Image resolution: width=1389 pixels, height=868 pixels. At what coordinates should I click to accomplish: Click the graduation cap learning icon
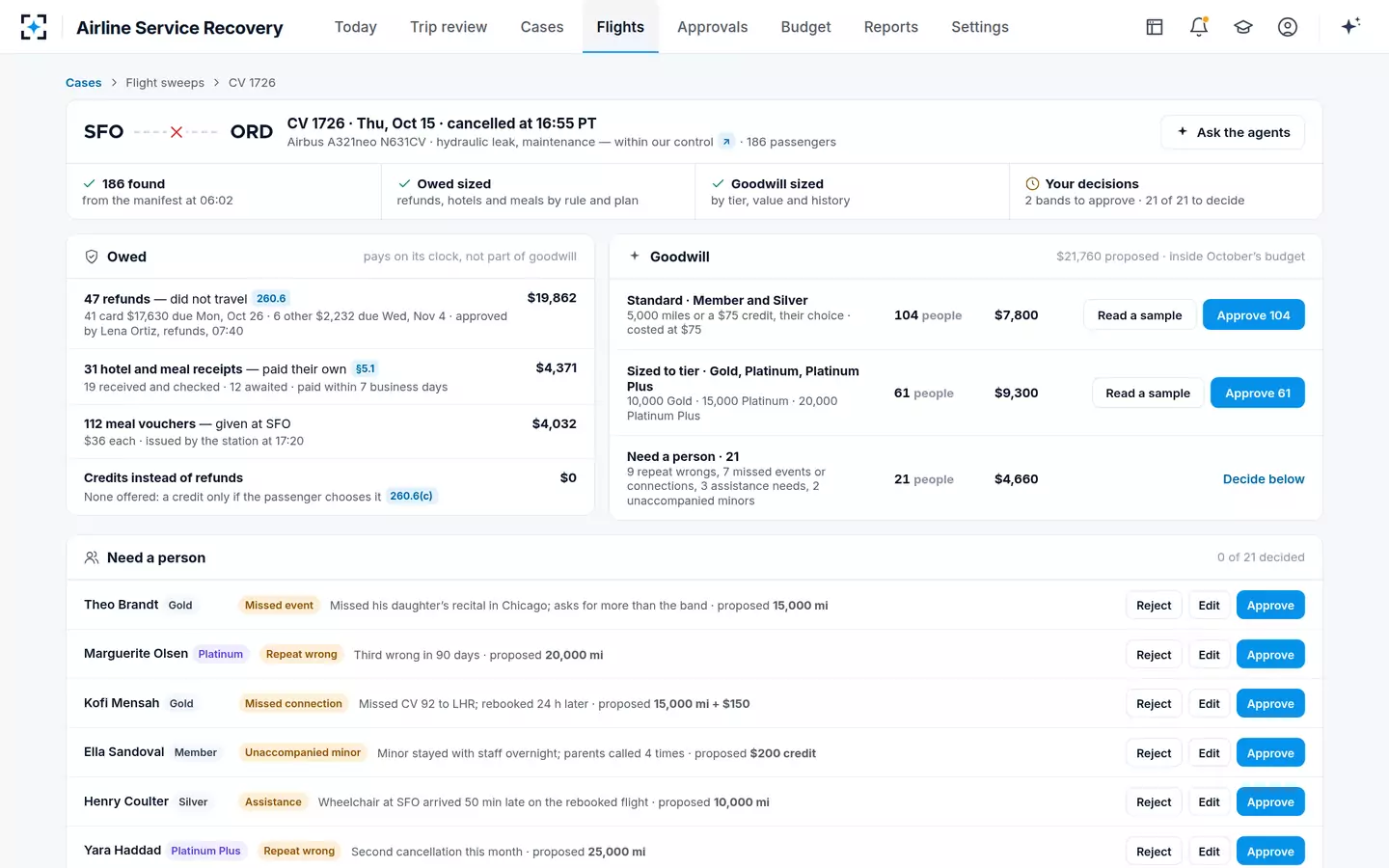[1243, 27]
